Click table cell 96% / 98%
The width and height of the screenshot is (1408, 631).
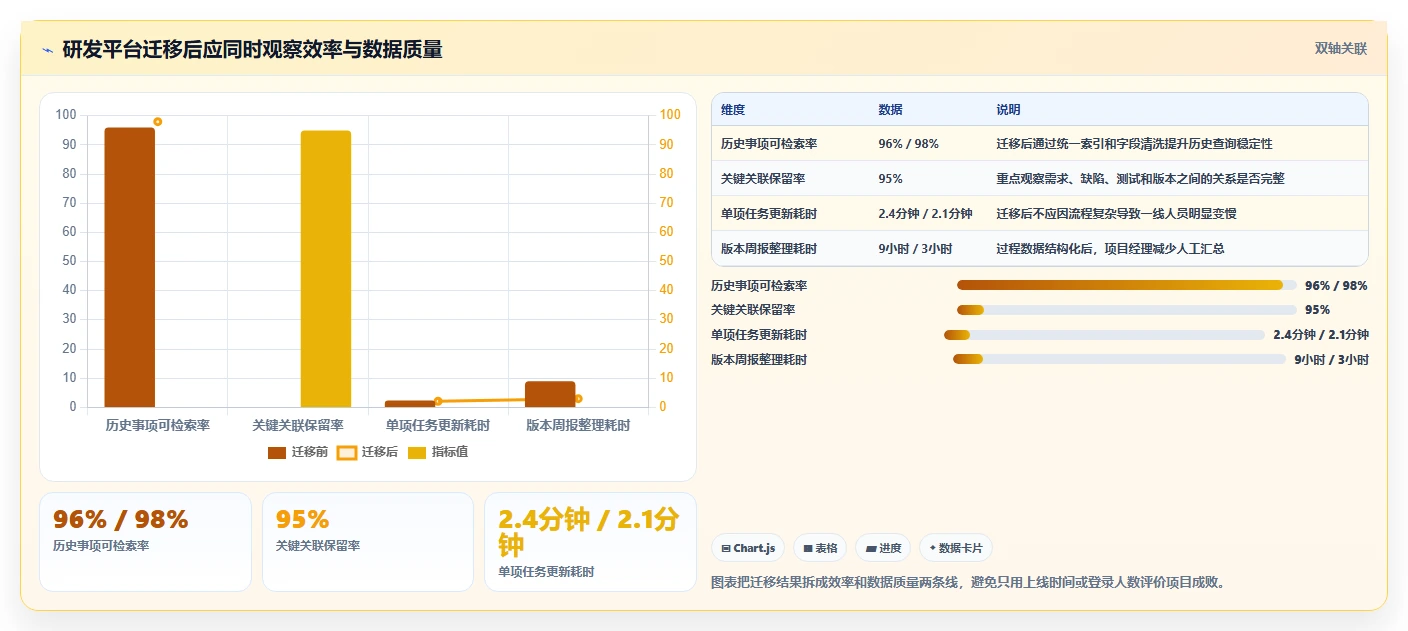click(x=908, y=144)
